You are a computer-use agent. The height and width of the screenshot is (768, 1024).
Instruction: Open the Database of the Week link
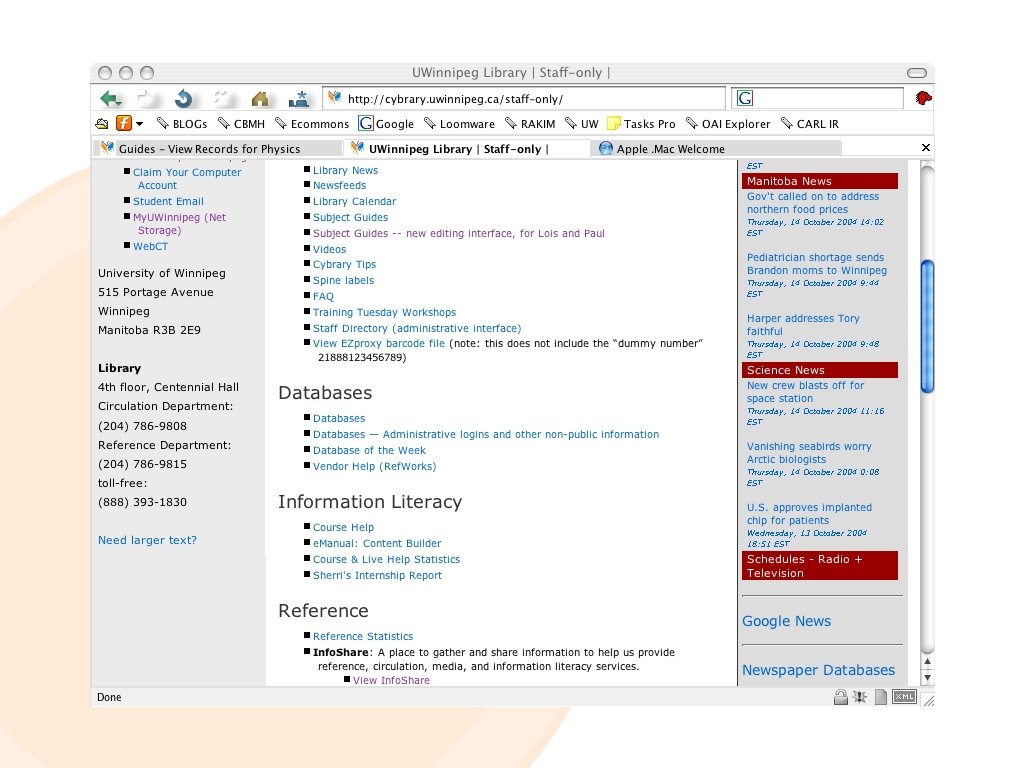tap(369, 450)
